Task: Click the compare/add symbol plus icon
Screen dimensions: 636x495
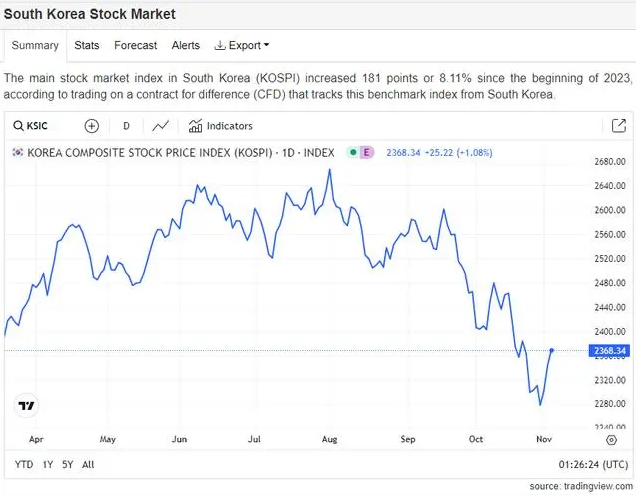Action: pyautogui.click(x=92, y=126)
